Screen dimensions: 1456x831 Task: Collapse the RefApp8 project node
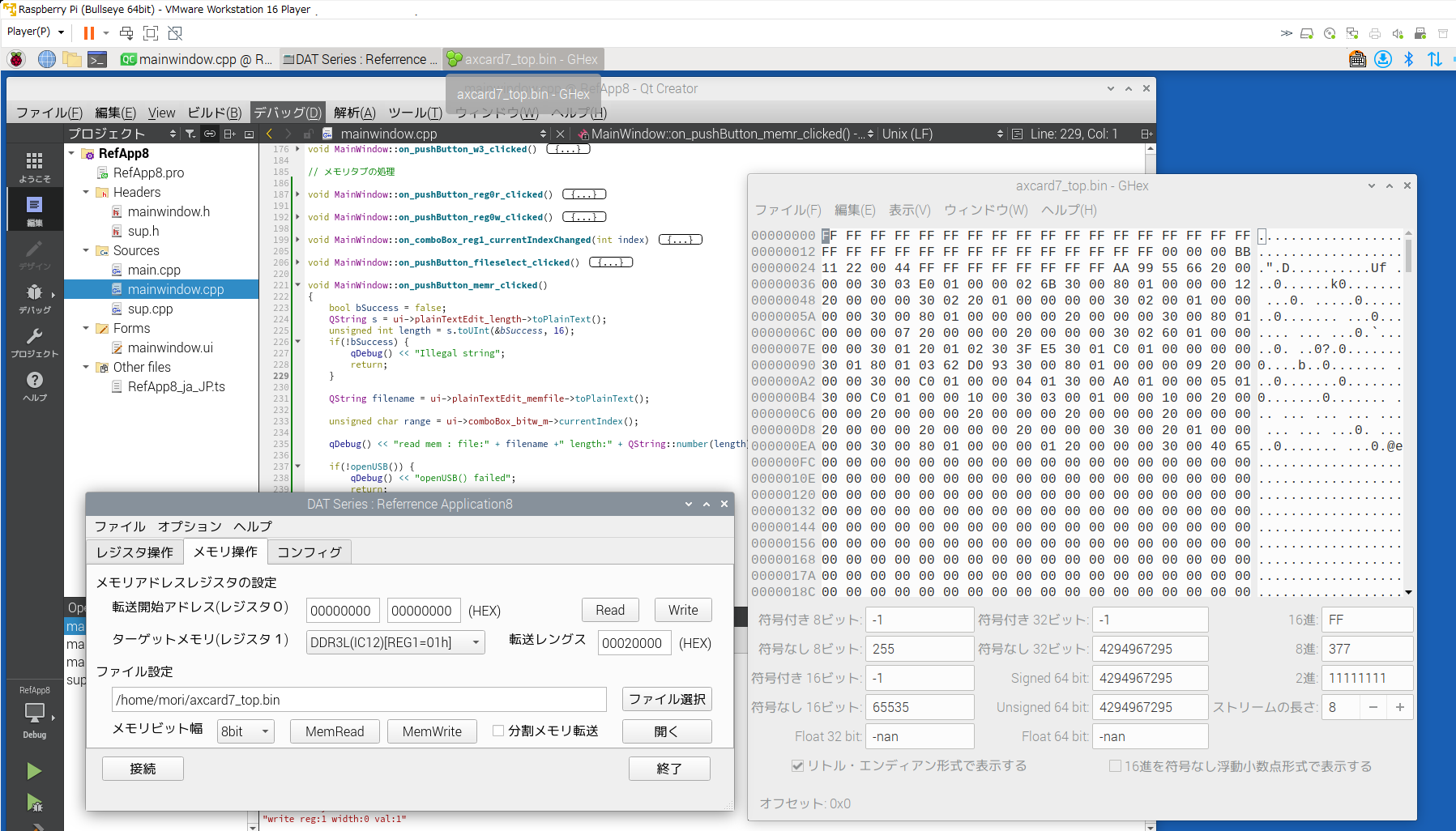pyautogui.click(x=72, y=153)
